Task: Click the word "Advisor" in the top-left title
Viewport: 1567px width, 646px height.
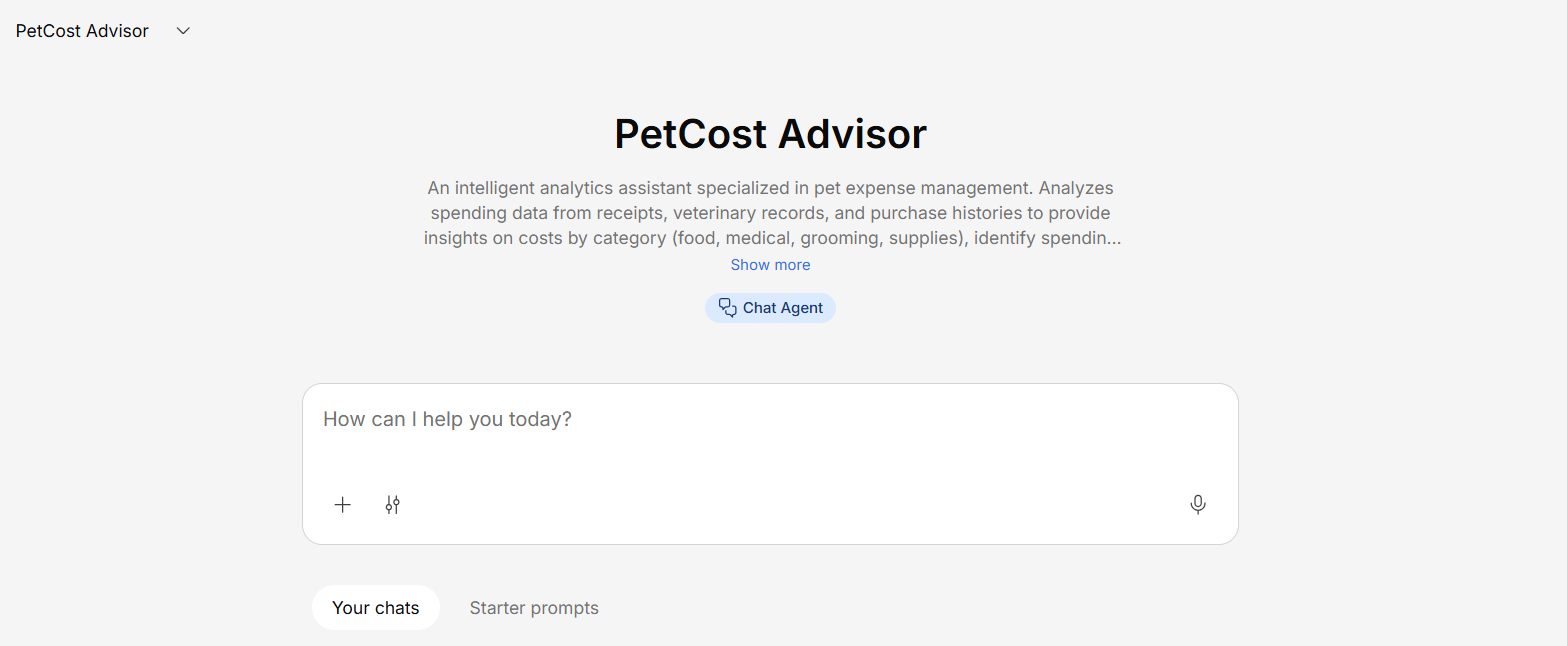Action: (116, 31)
